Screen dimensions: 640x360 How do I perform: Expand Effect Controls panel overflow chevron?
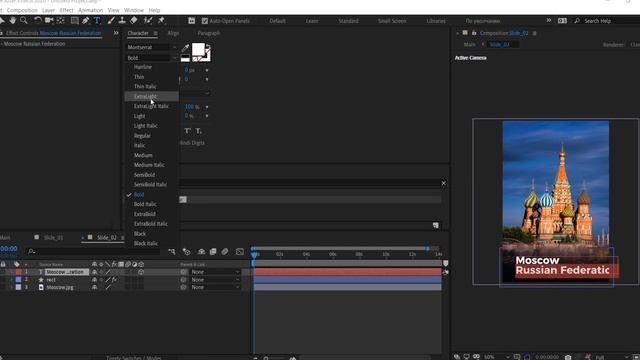point(116,33)
